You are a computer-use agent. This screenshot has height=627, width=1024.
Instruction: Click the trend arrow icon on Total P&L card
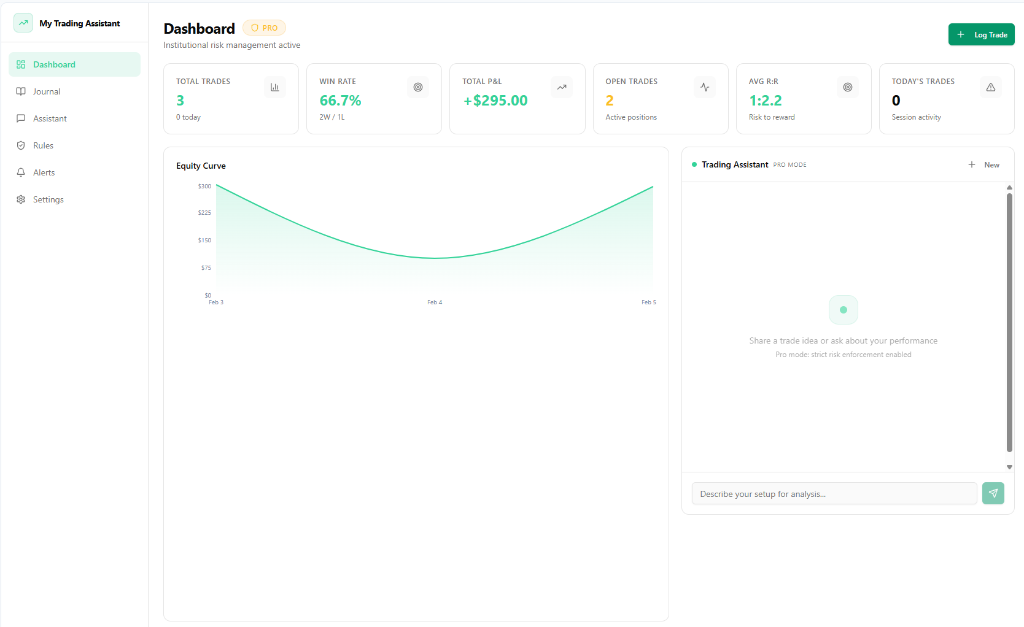point(562,88)
